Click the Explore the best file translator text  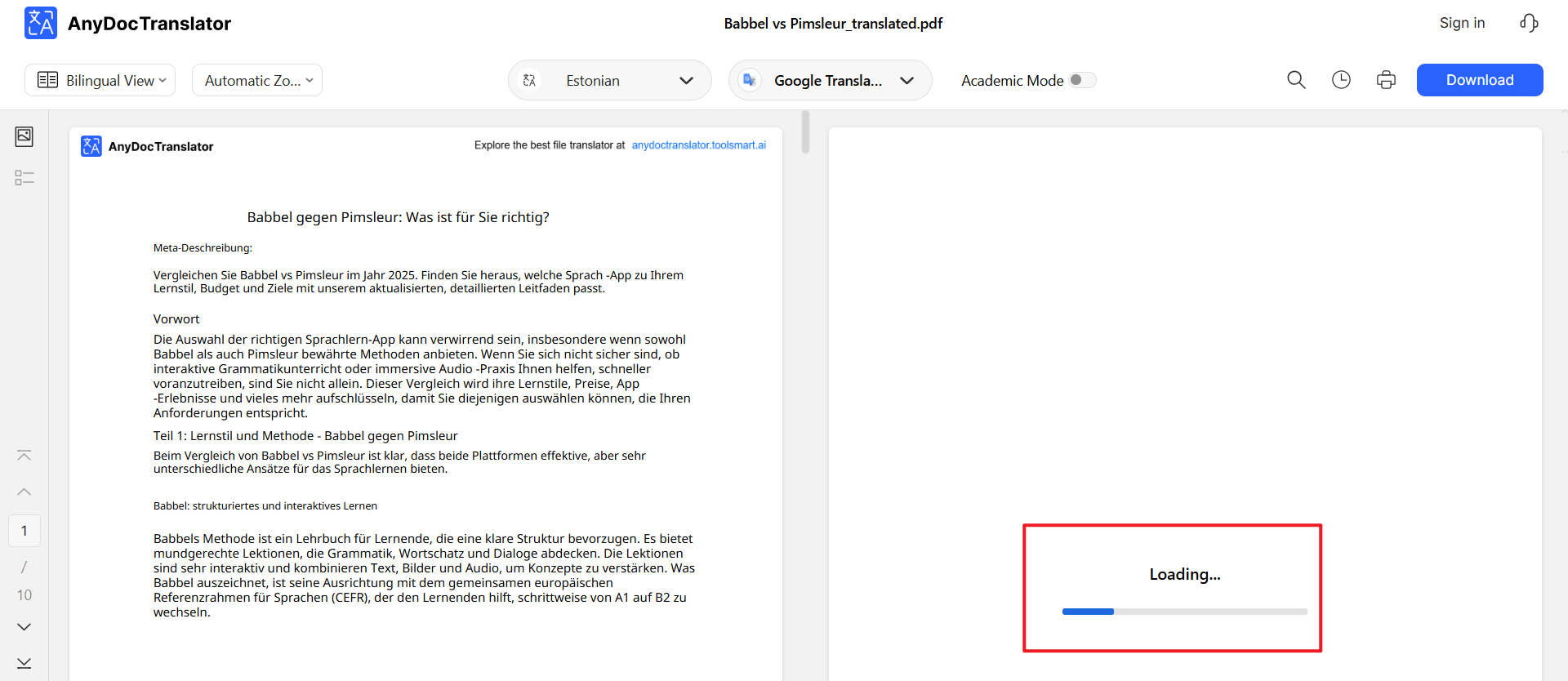(550, 145)
